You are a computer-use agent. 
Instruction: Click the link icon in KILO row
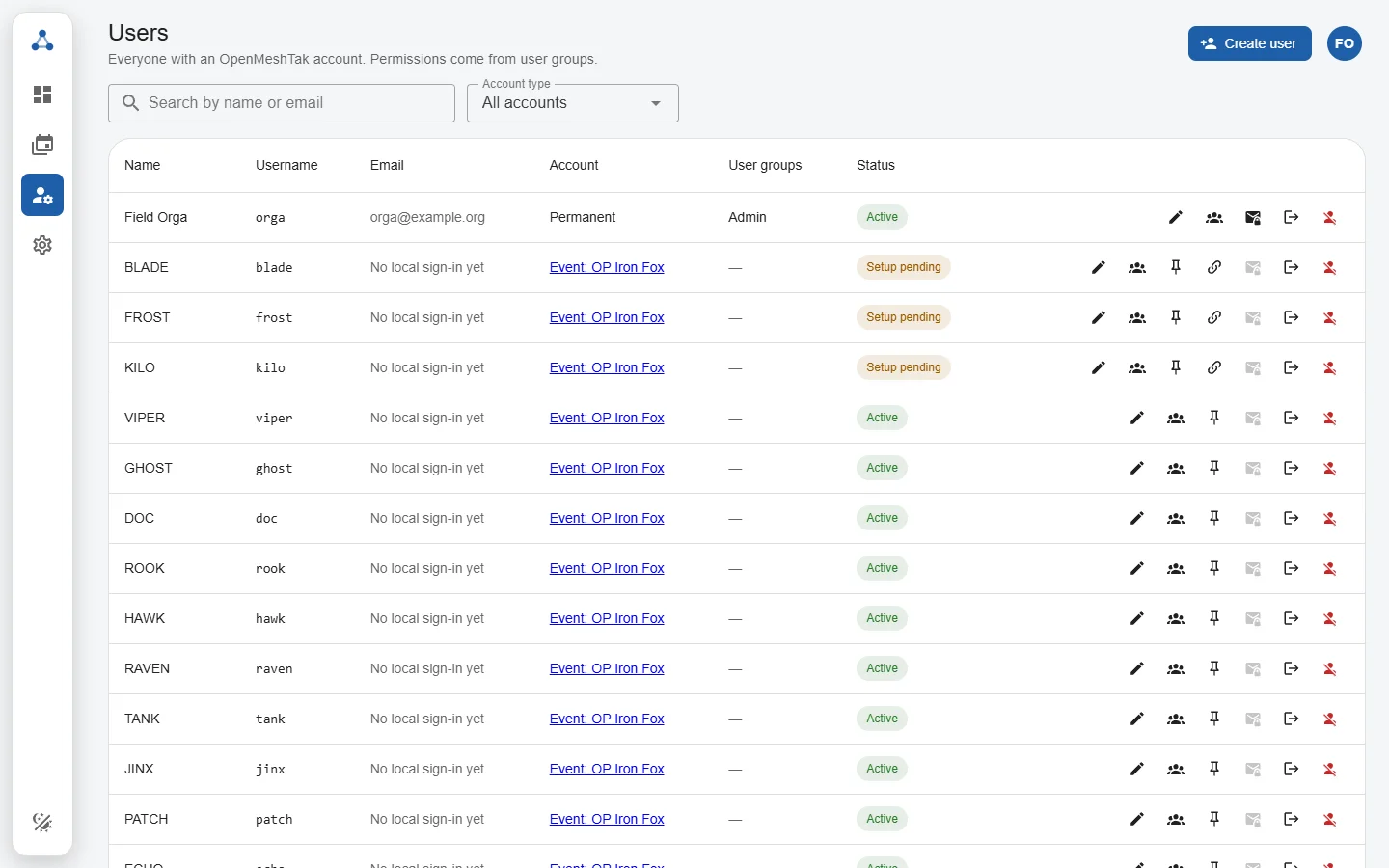coord(1214,367)
